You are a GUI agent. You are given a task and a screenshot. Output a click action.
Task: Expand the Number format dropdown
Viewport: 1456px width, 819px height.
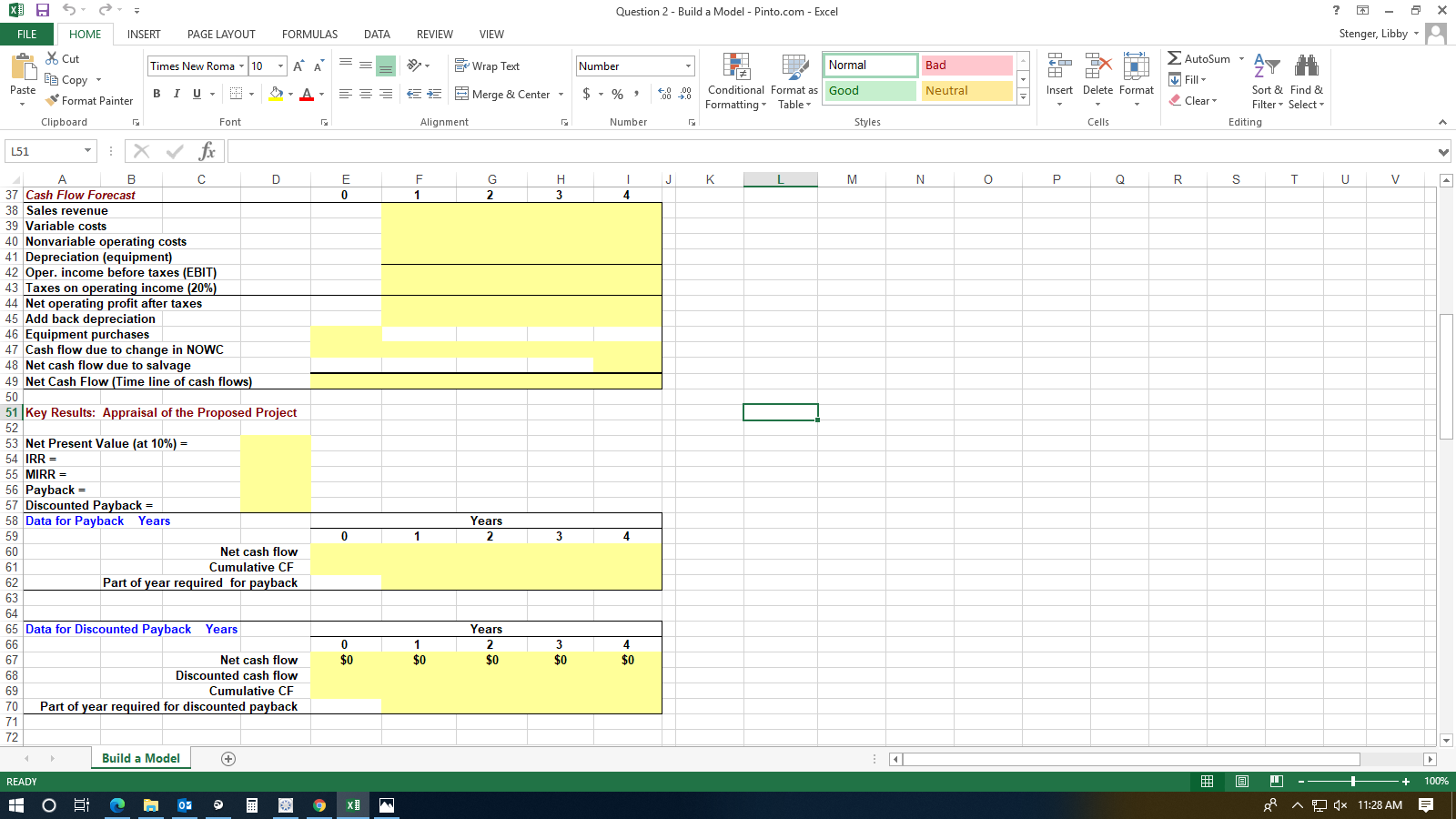[x=689, y=66]
